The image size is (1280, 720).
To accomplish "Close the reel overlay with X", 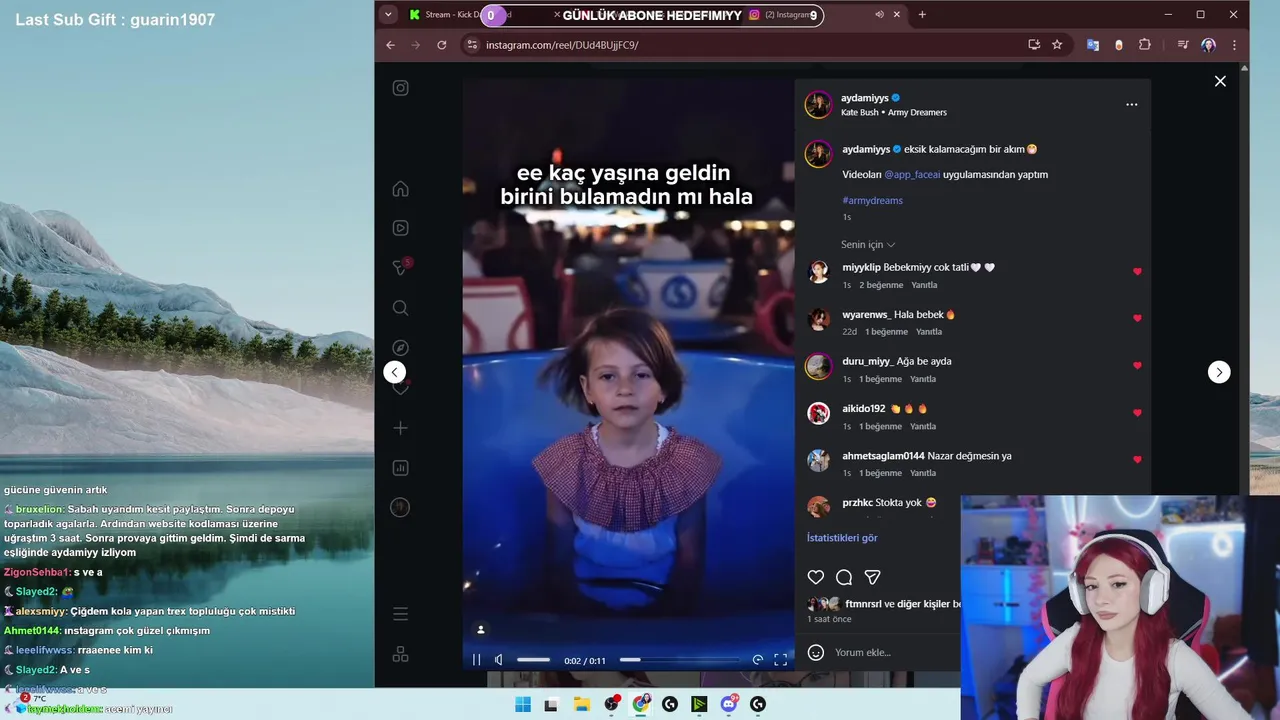I will 1220,81.
